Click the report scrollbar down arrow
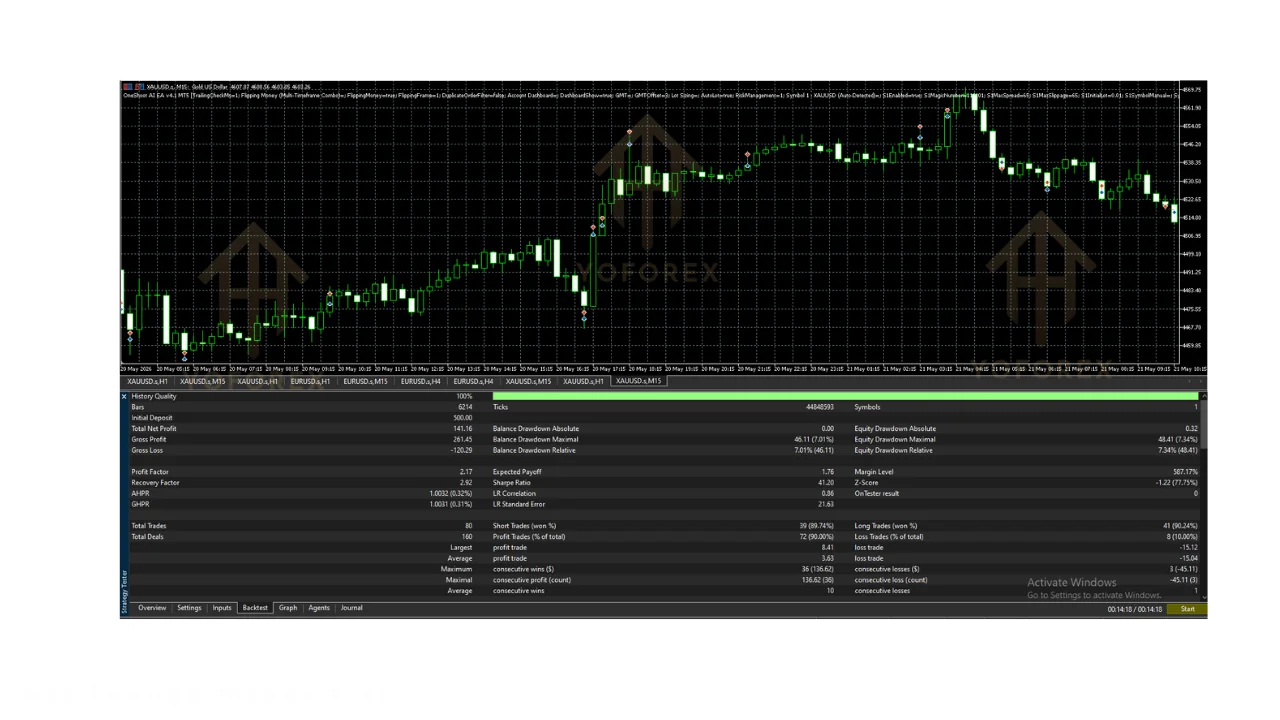The width and height of the screenshot is (1280, 720). coord(1203,597)
